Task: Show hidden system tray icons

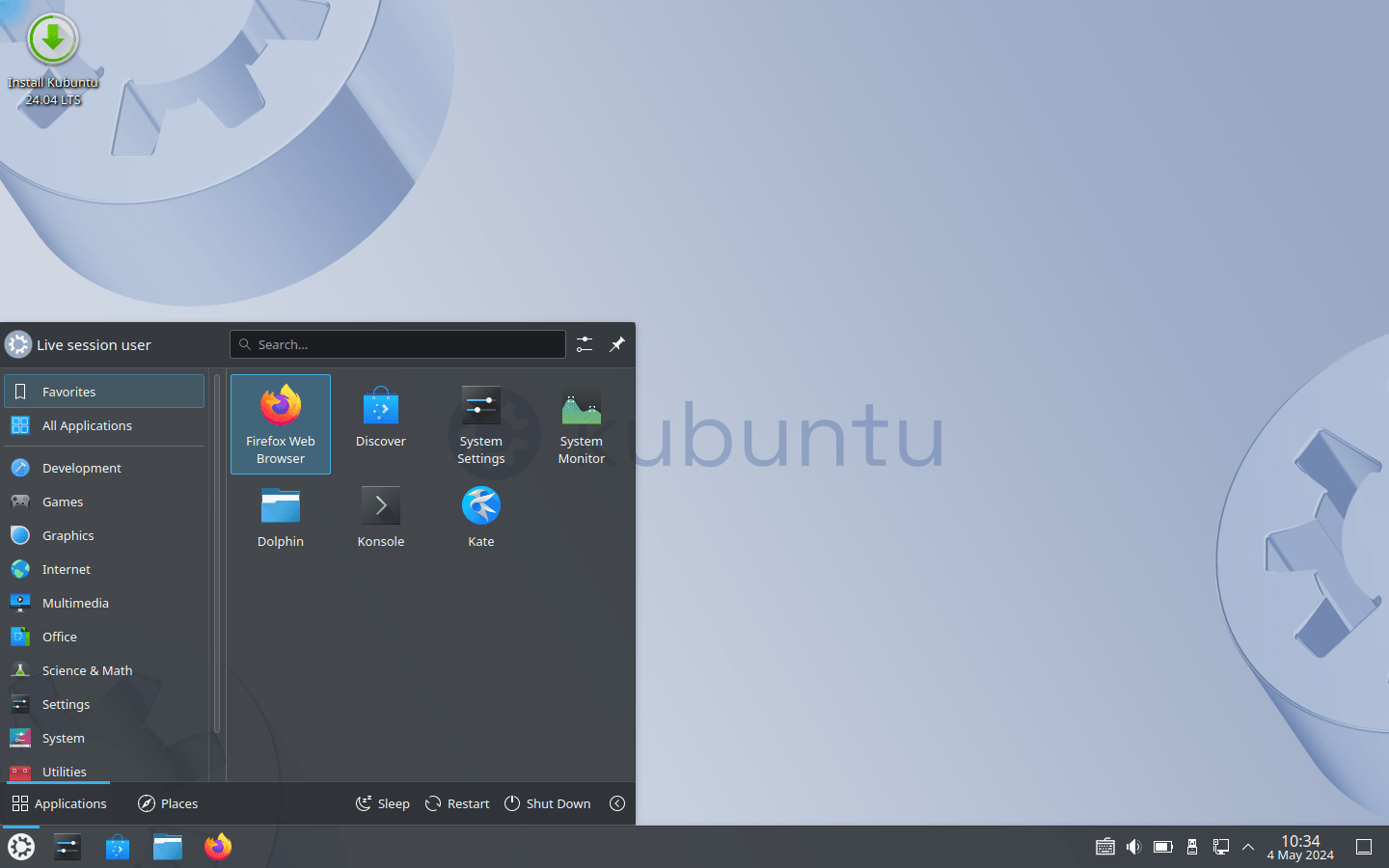Action: (x=1248, y=847)
